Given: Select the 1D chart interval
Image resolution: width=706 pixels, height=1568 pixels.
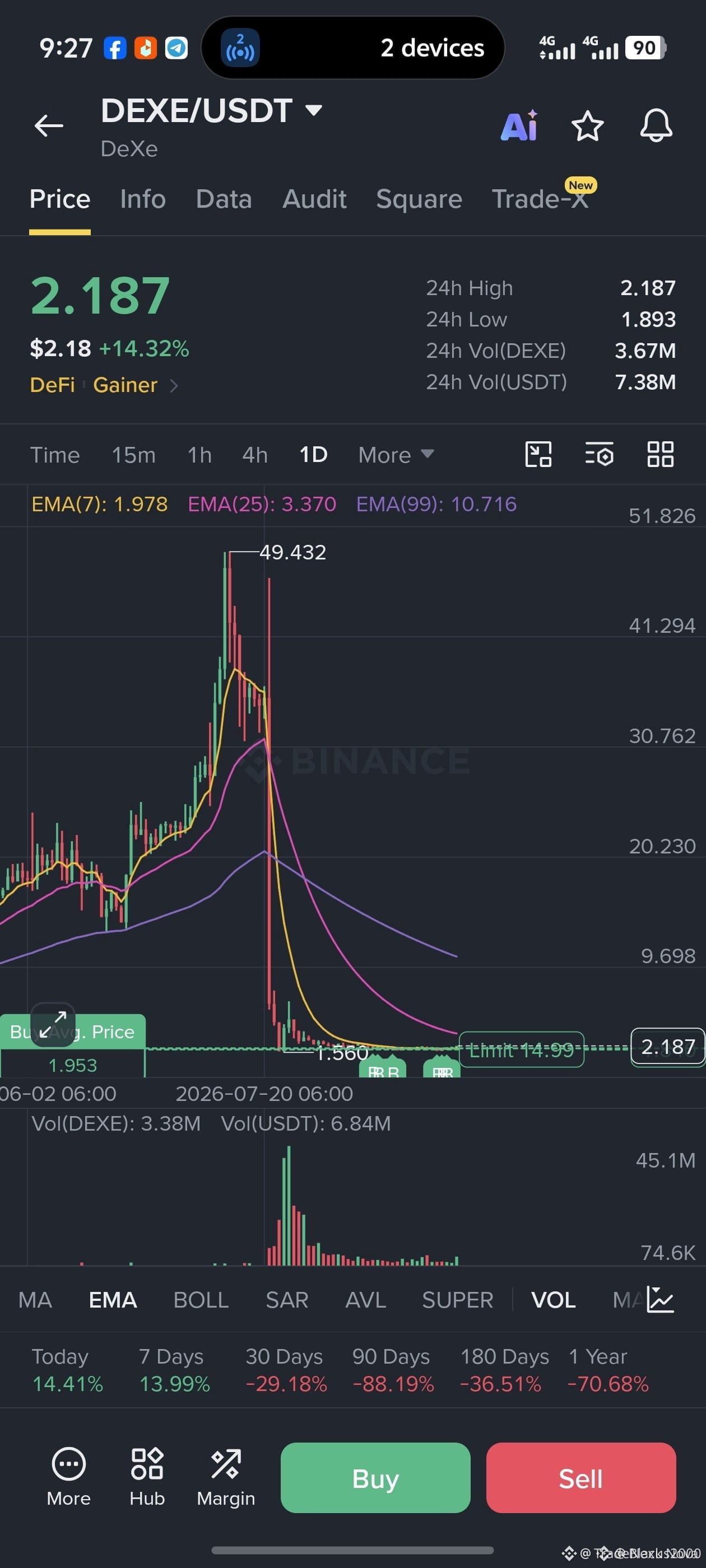Looking at the screenshot, I should point(314,455).
